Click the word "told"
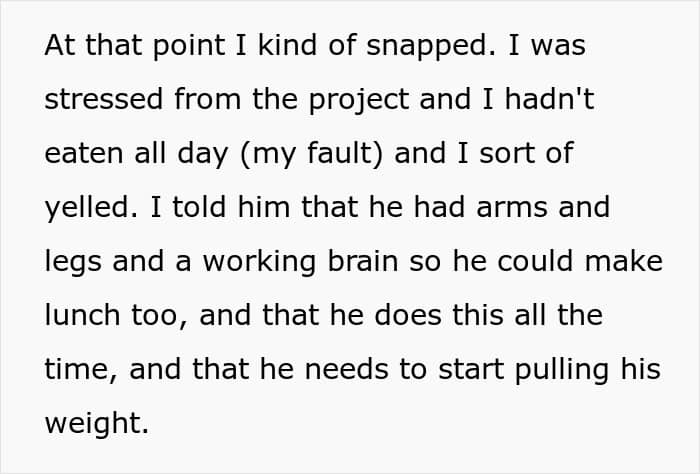This screenshot has height=474, width=700. click(199, 207)
